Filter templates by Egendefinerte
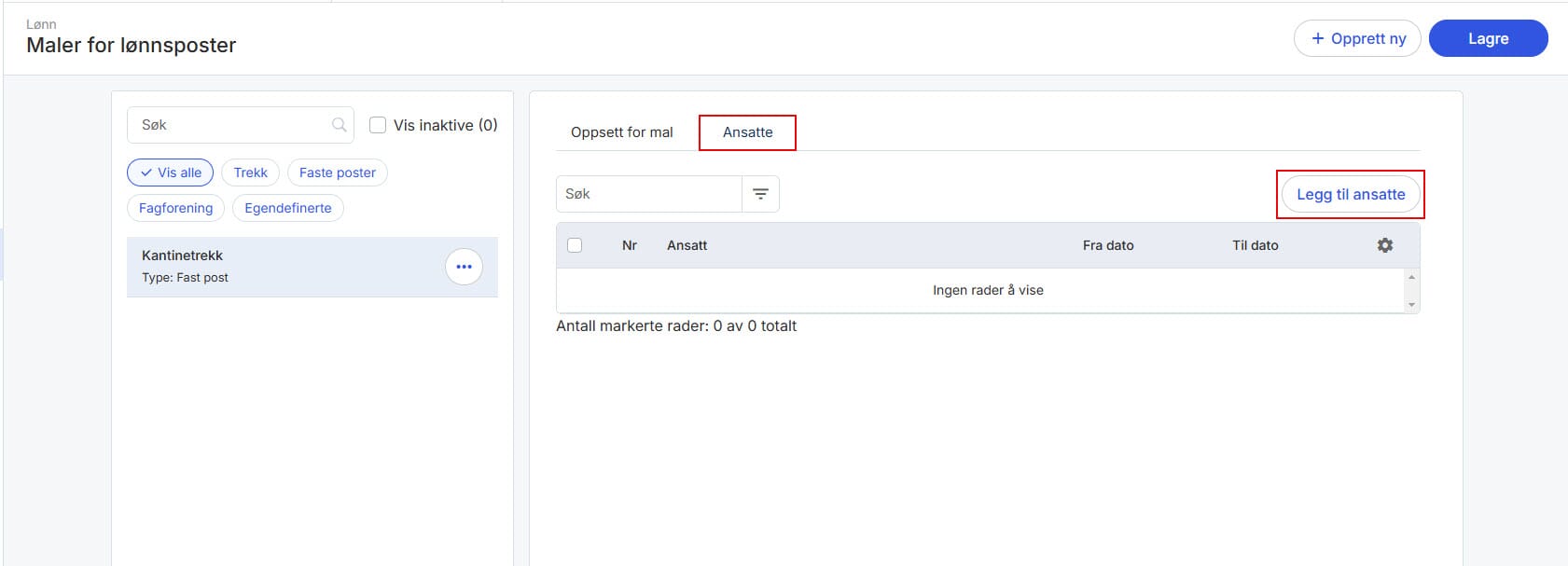 click(x=287, y=208)
